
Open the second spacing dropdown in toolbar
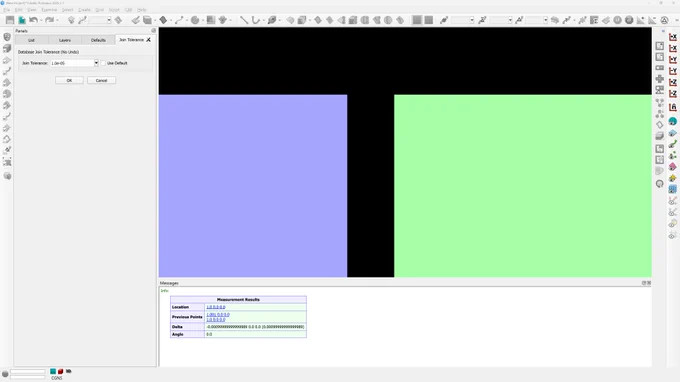point(510,20)
